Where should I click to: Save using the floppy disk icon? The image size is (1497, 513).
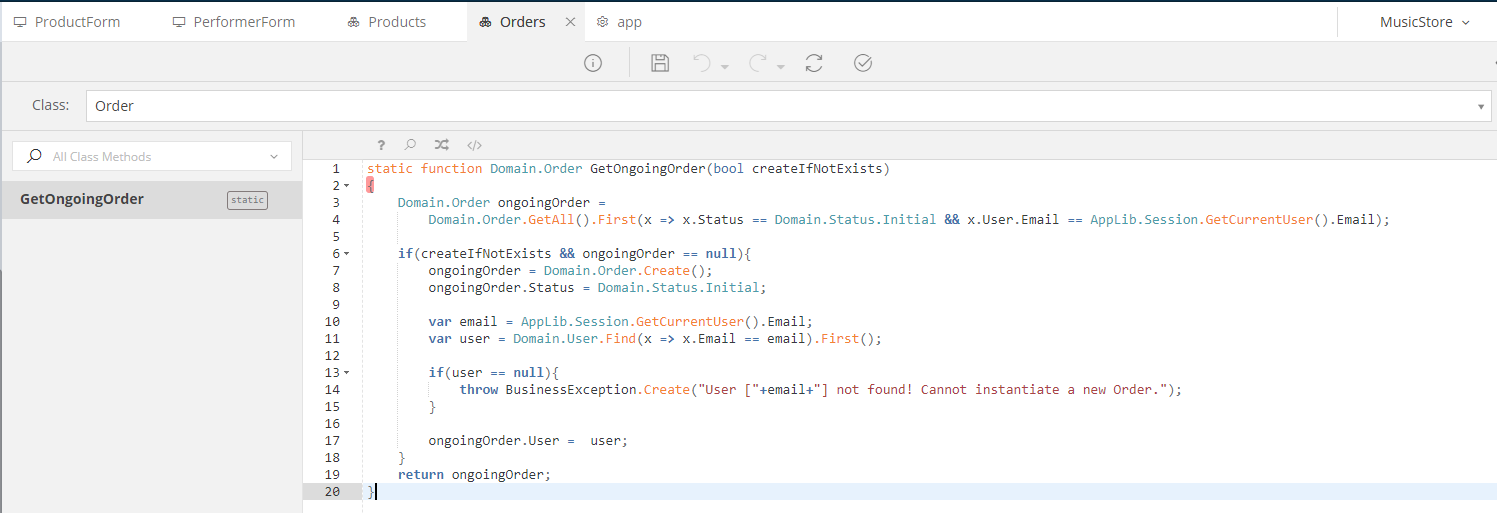[660, 63]
